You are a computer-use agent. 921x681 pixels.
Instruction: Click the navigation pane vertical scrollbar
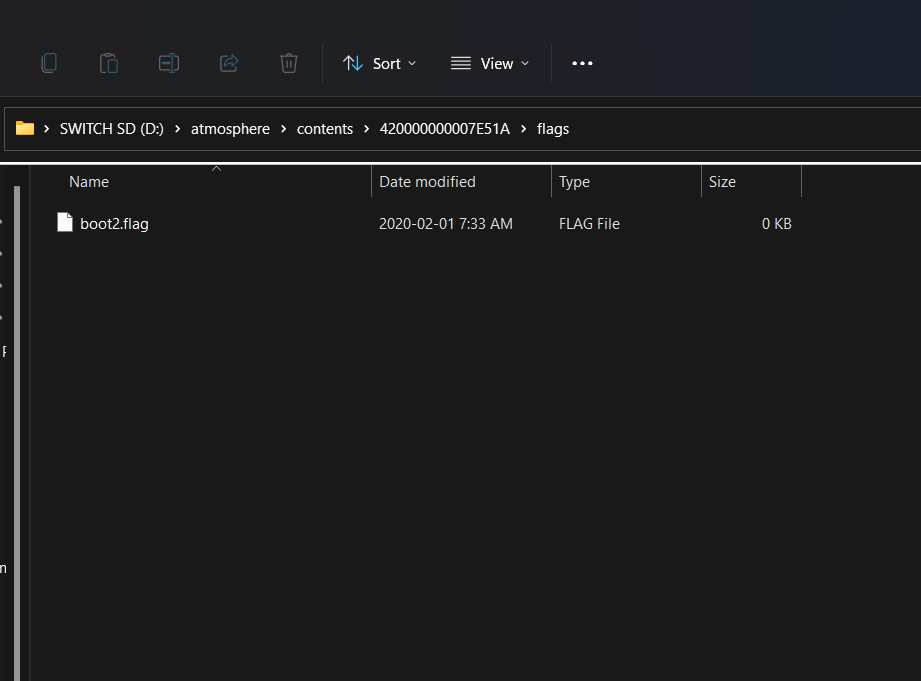pyautogui.click(x=17, y=433)
